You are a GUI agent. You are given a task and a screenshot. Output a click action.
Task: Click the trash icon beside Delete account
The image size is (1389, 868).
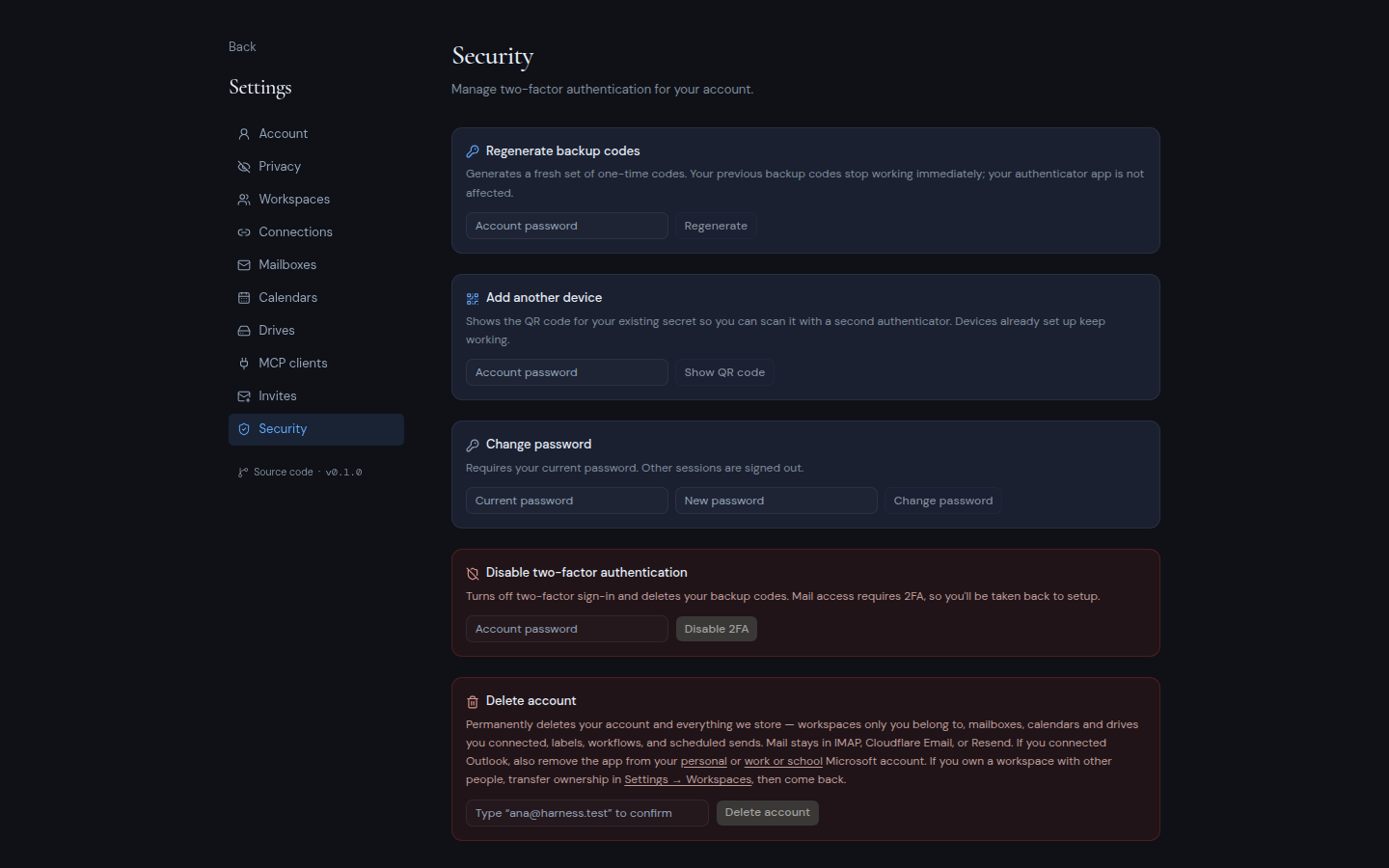473,702
